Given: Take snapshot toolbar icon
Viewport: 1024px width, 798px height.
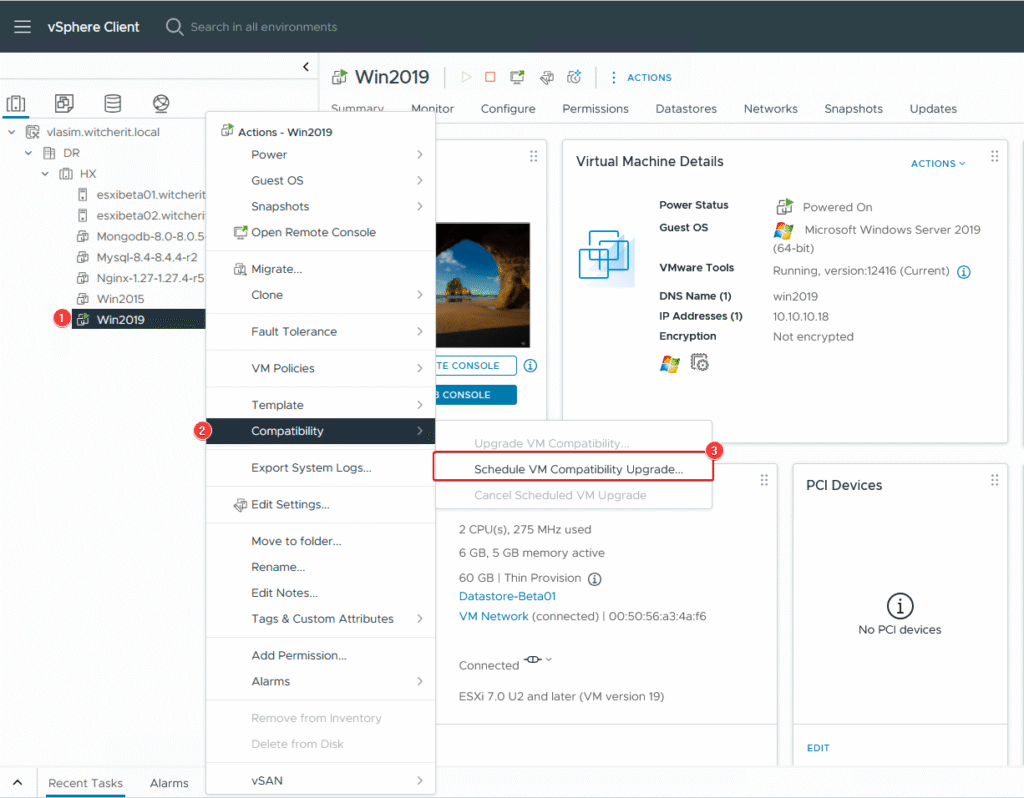Looking at the screenshot, I should 574,77.
